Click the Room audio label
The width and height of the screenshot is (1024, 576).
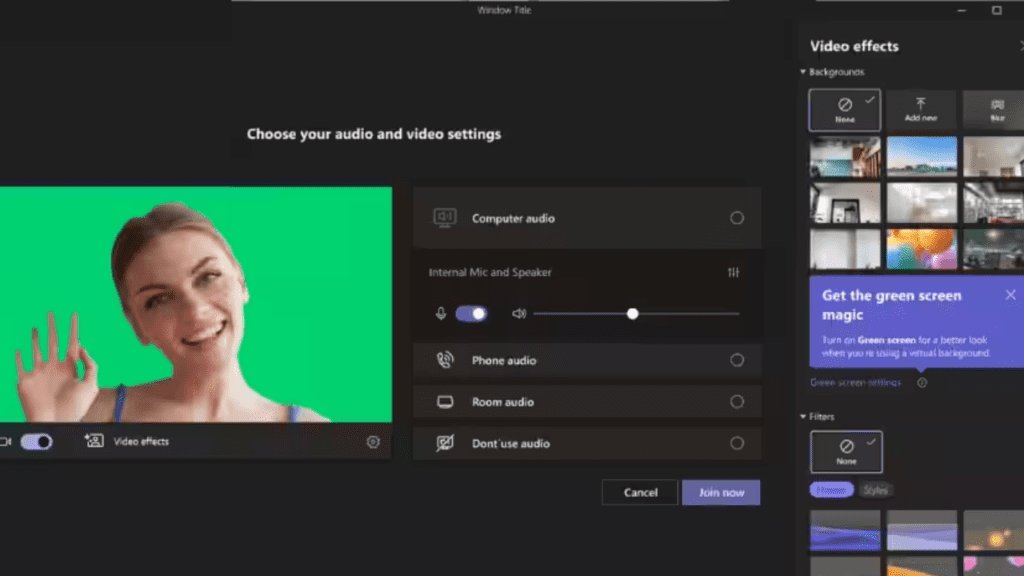(503, 402)
